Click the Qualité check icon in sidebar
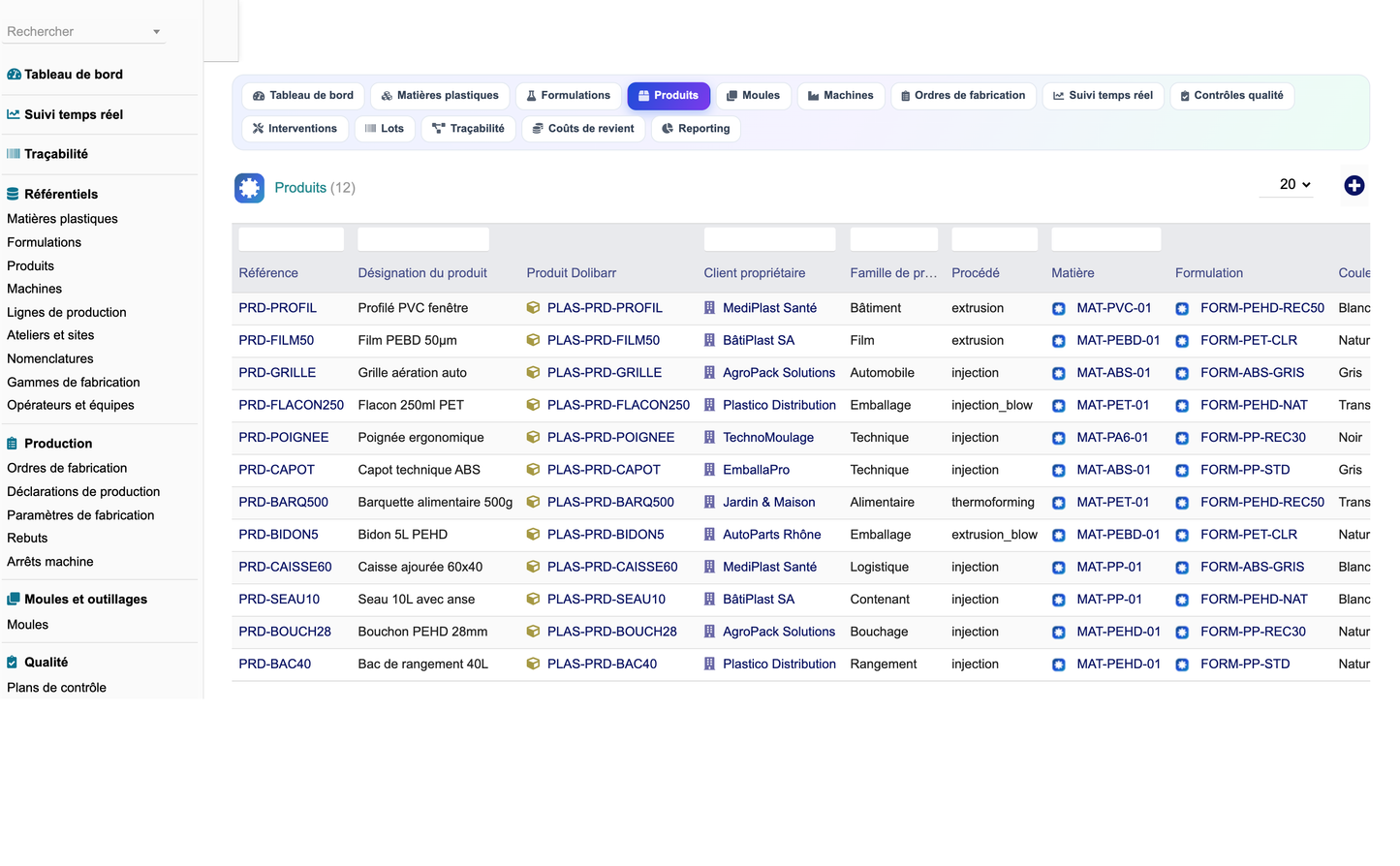Image resolution: width=1400 pixels, height=866 pixels. tap(13, 663)
